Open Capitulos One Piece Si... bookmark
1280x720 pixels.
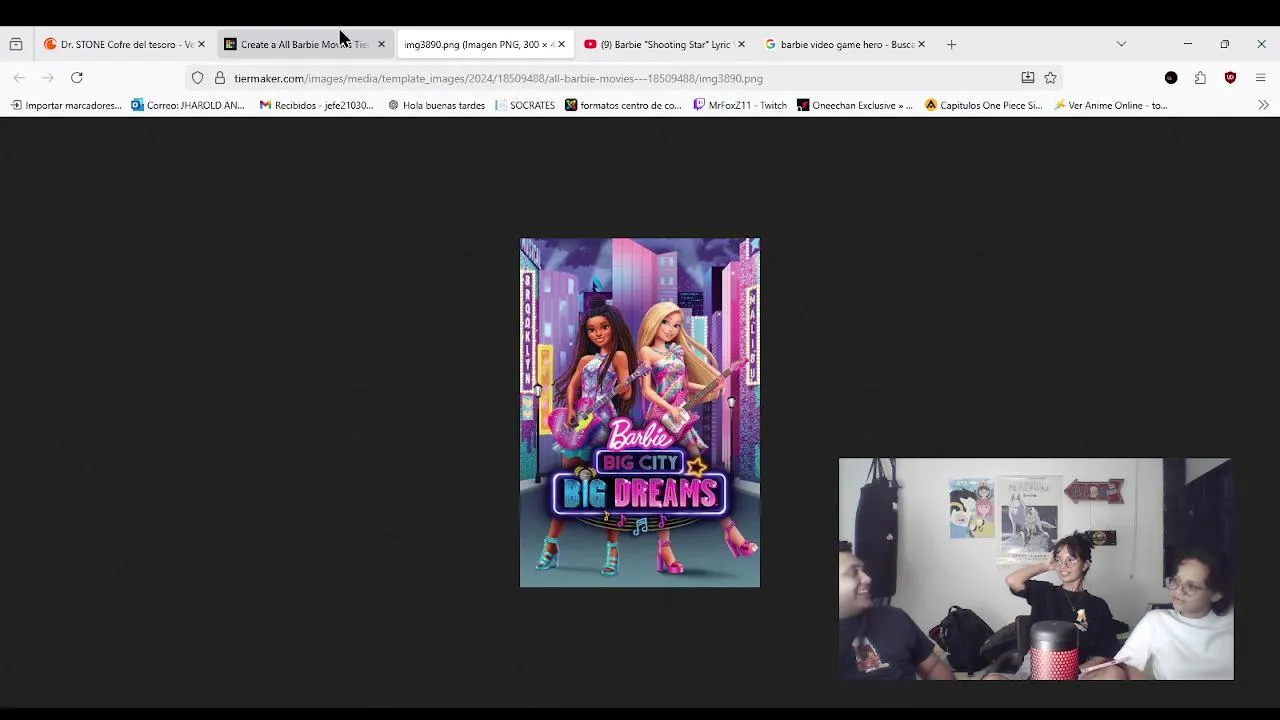(x=984, y=105)
